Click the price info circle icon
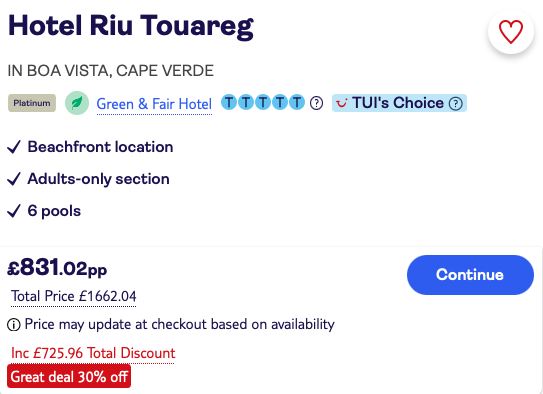This screenshot has width=543, height=394. [x=14, y=325]
